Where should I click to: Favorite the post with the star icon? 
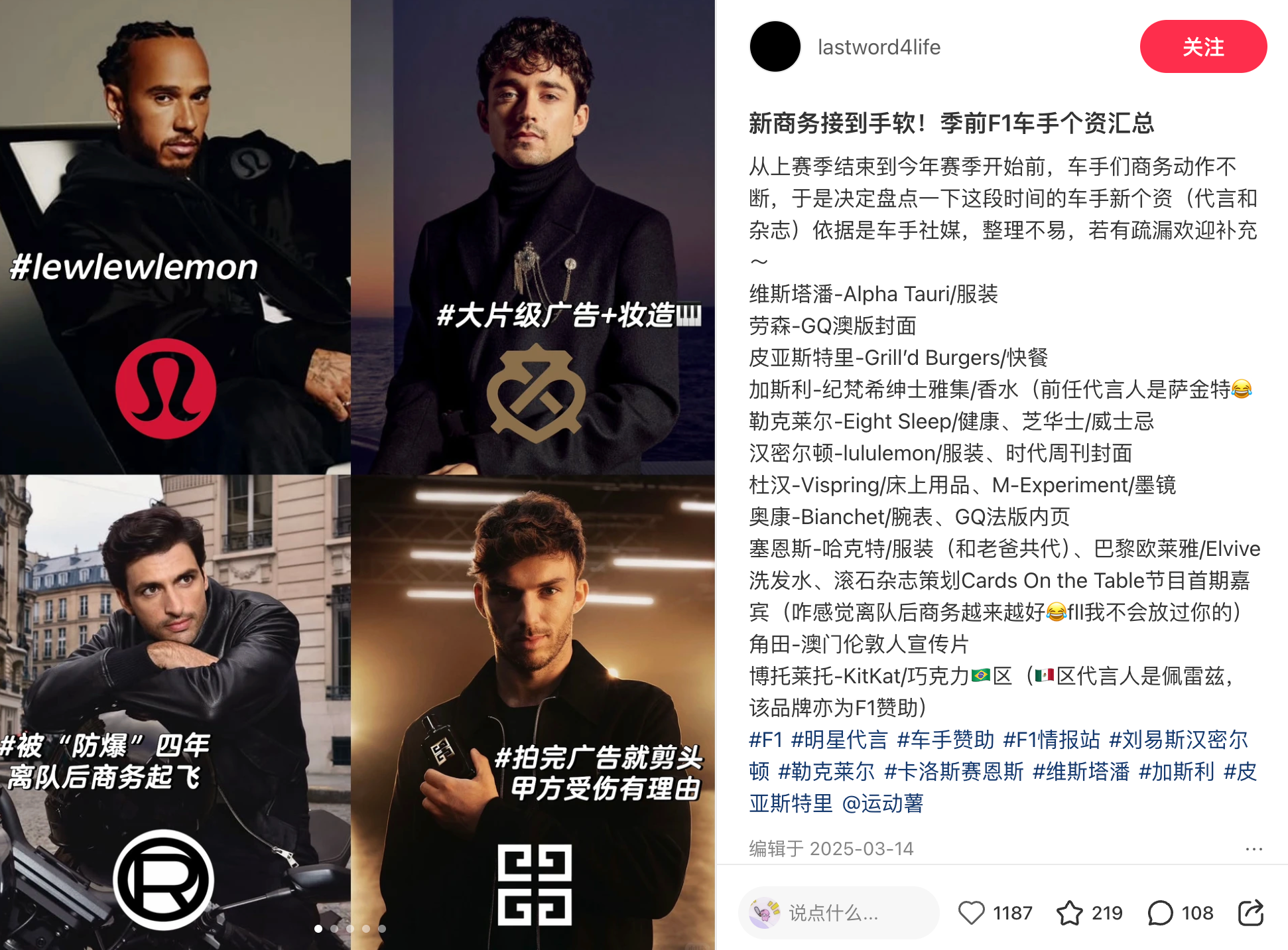click(1069, 914)
